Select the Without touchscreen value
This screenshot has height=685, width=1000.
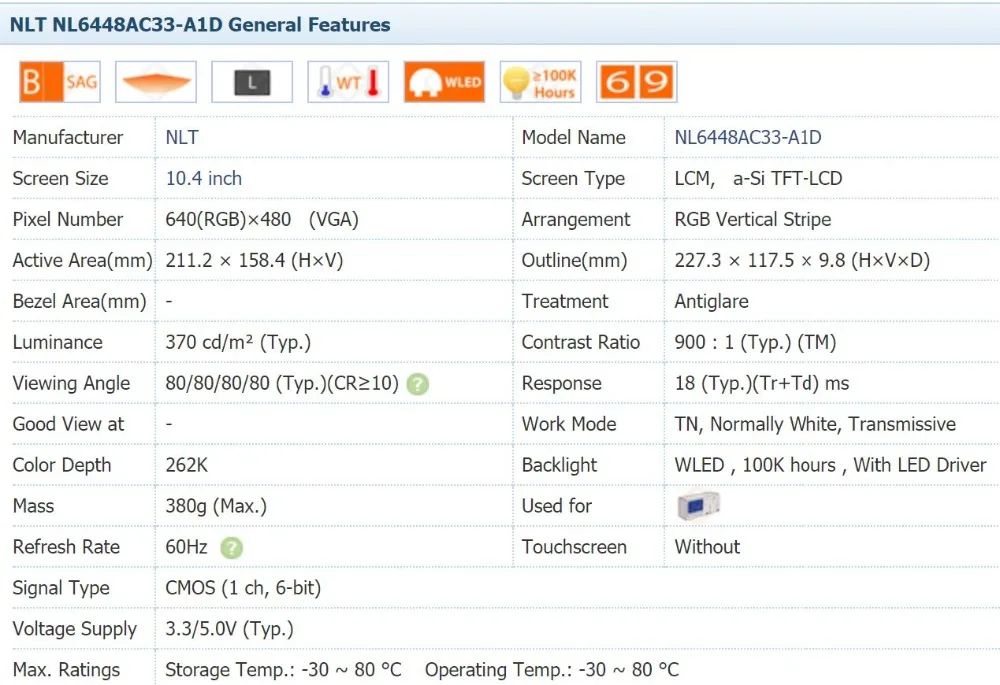707,547
